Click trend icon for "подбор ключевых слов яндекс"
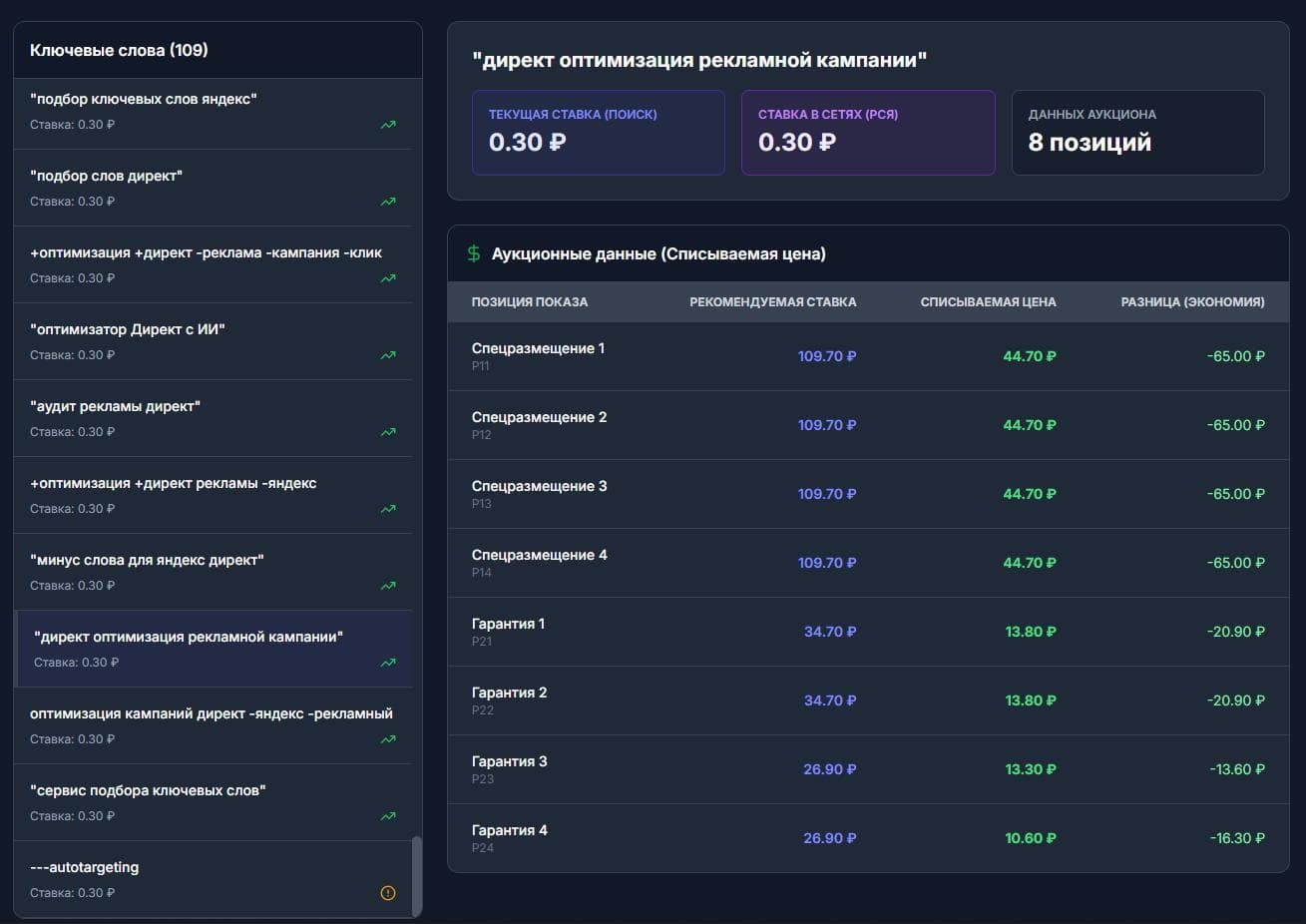1306x924 pixels. point(388,125)
